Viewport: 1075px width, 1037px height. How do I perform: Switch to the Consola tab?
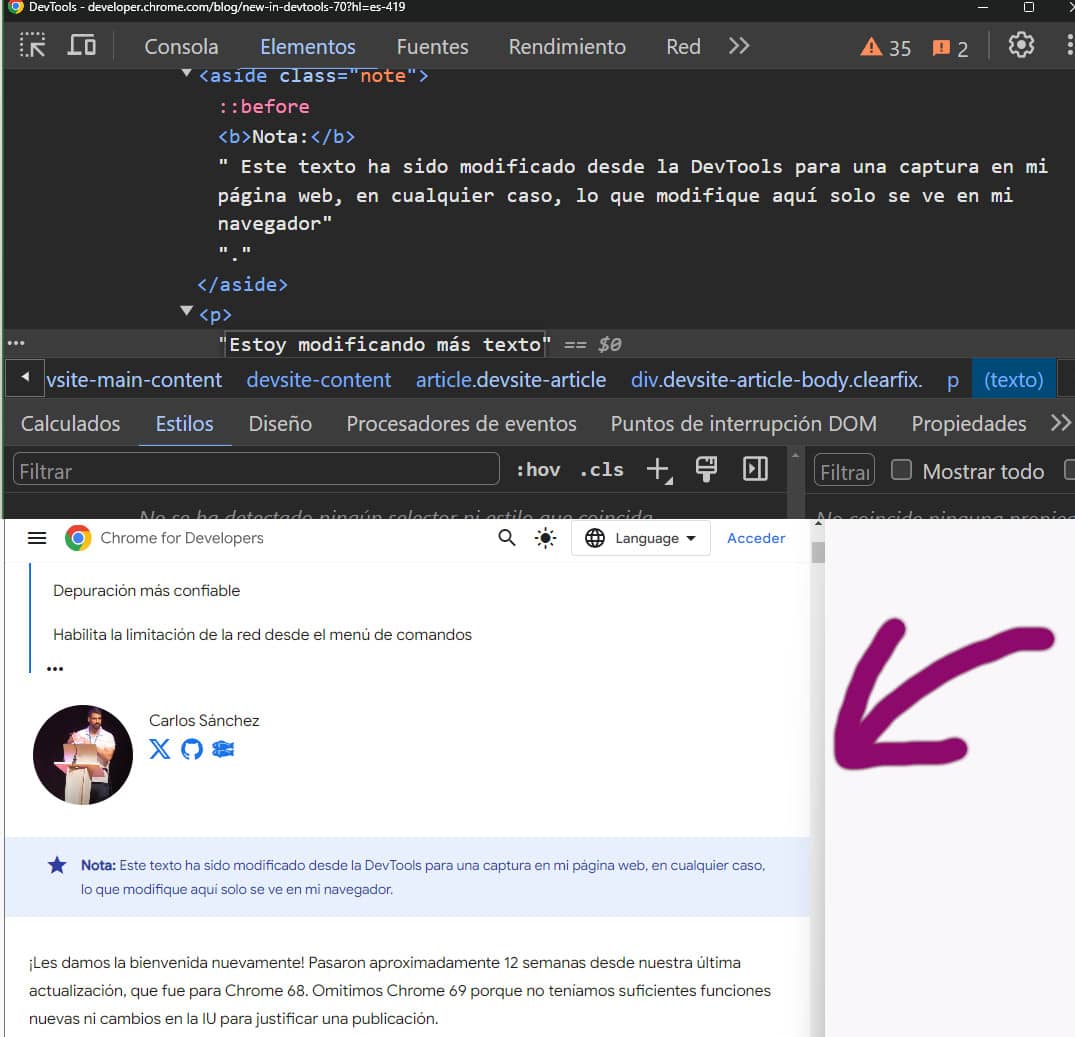click(x=181, y=47)
